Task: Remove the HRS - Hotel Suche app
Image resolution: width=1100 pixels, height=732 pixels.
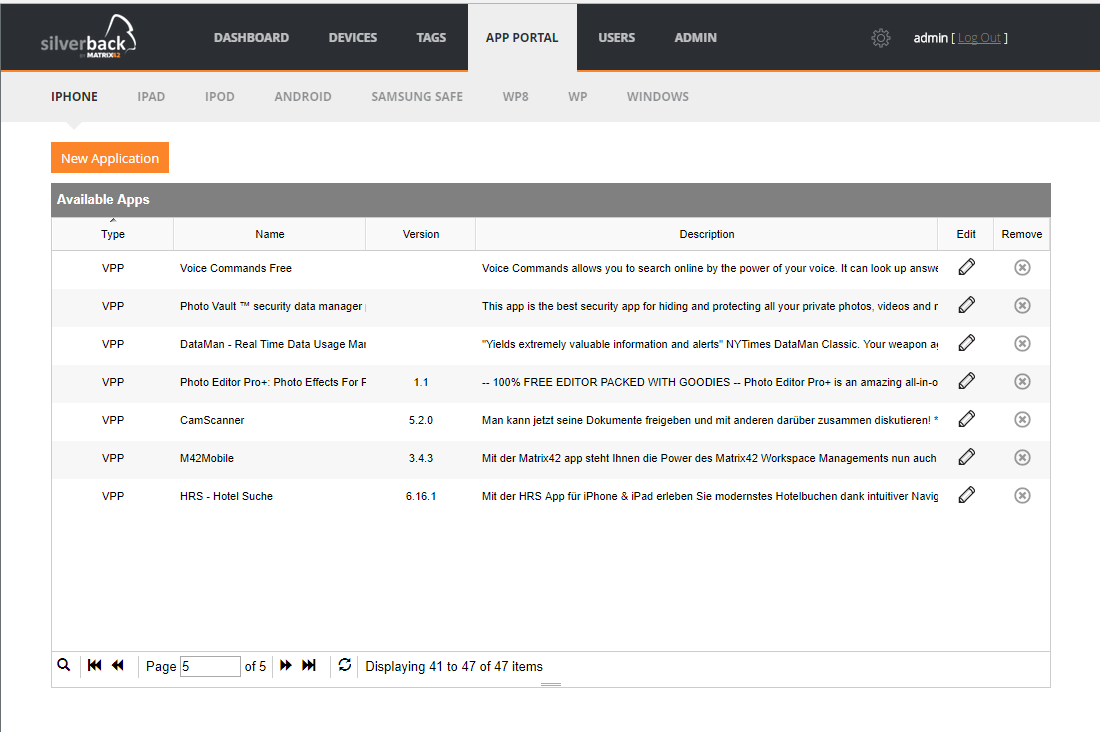Action: click(1022, 495)
